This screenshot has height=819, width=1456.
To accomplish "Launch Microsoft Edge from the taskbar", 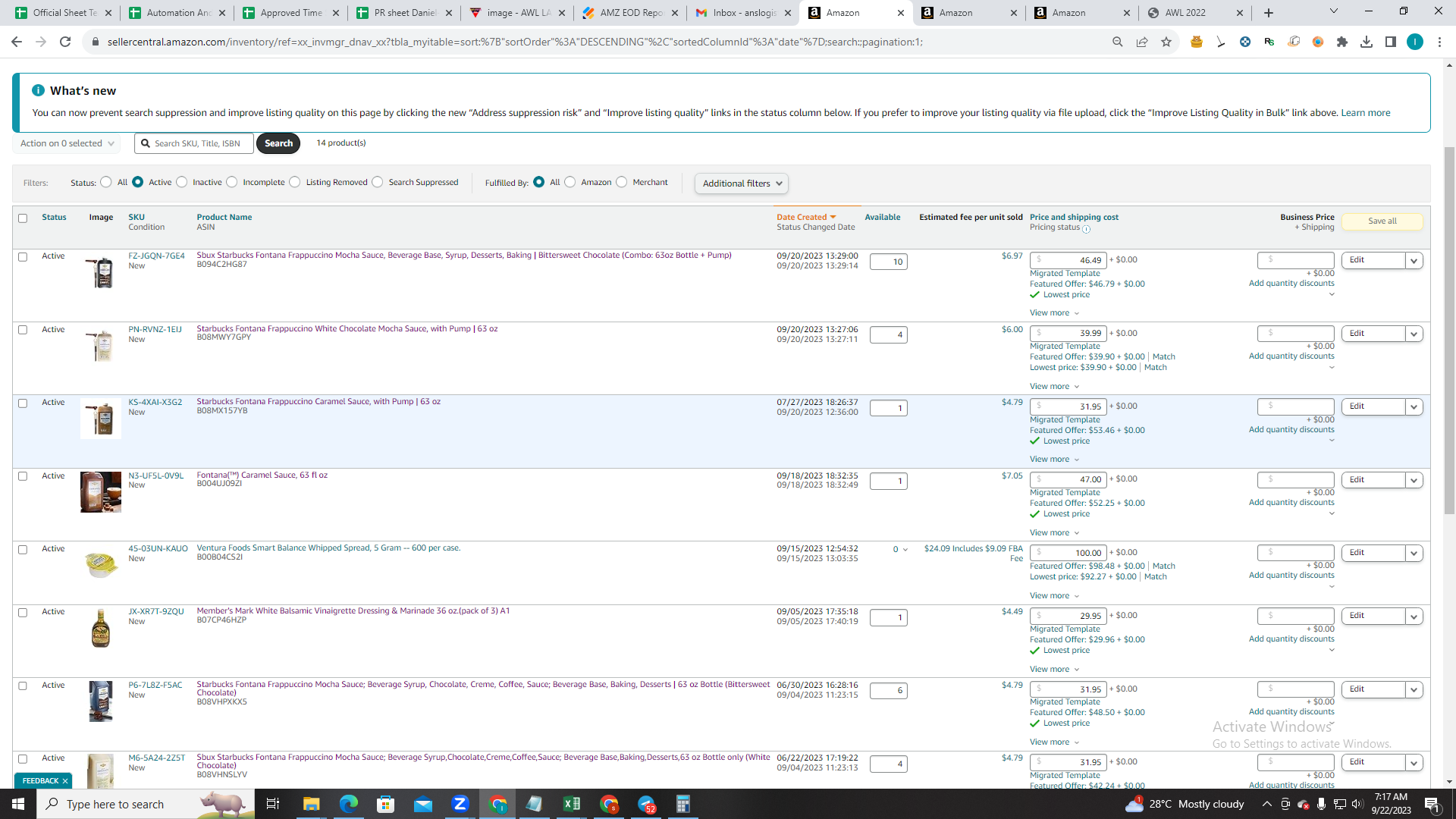I will 349,804.
